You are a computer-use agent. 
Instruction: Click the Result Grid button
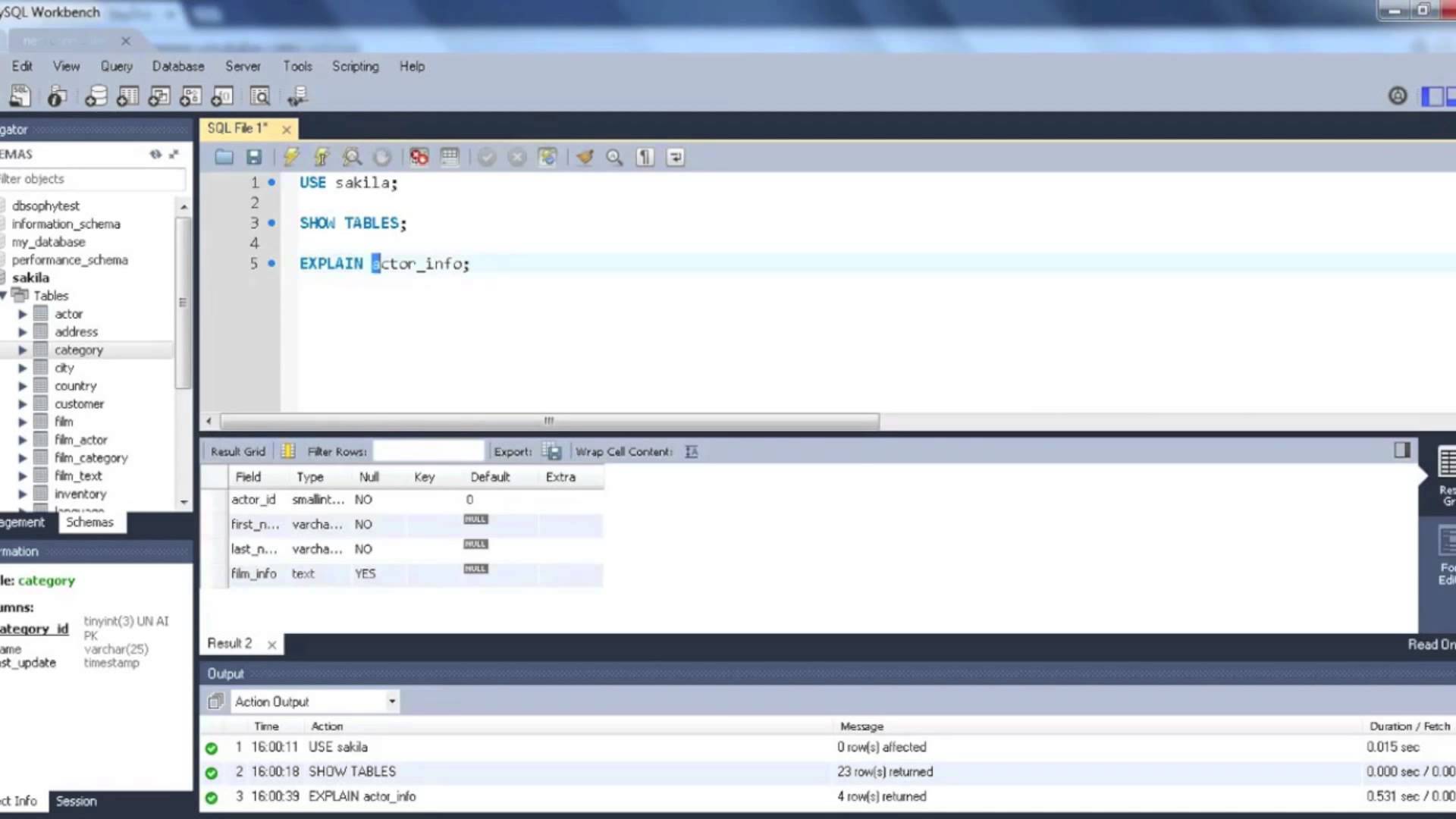pos(237,452)
